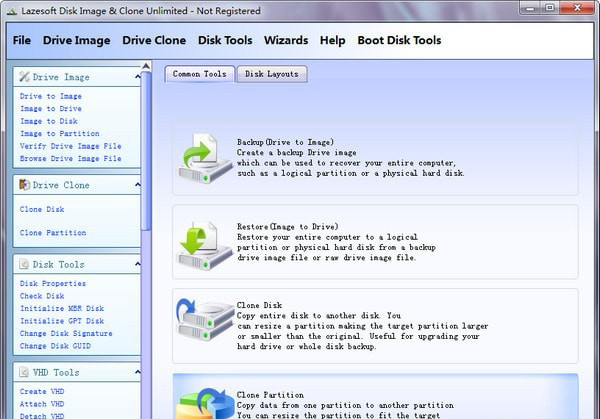This screenshot has height=419, width=600.
Task: Open the Drive Image menu
Action: (77, 40)
